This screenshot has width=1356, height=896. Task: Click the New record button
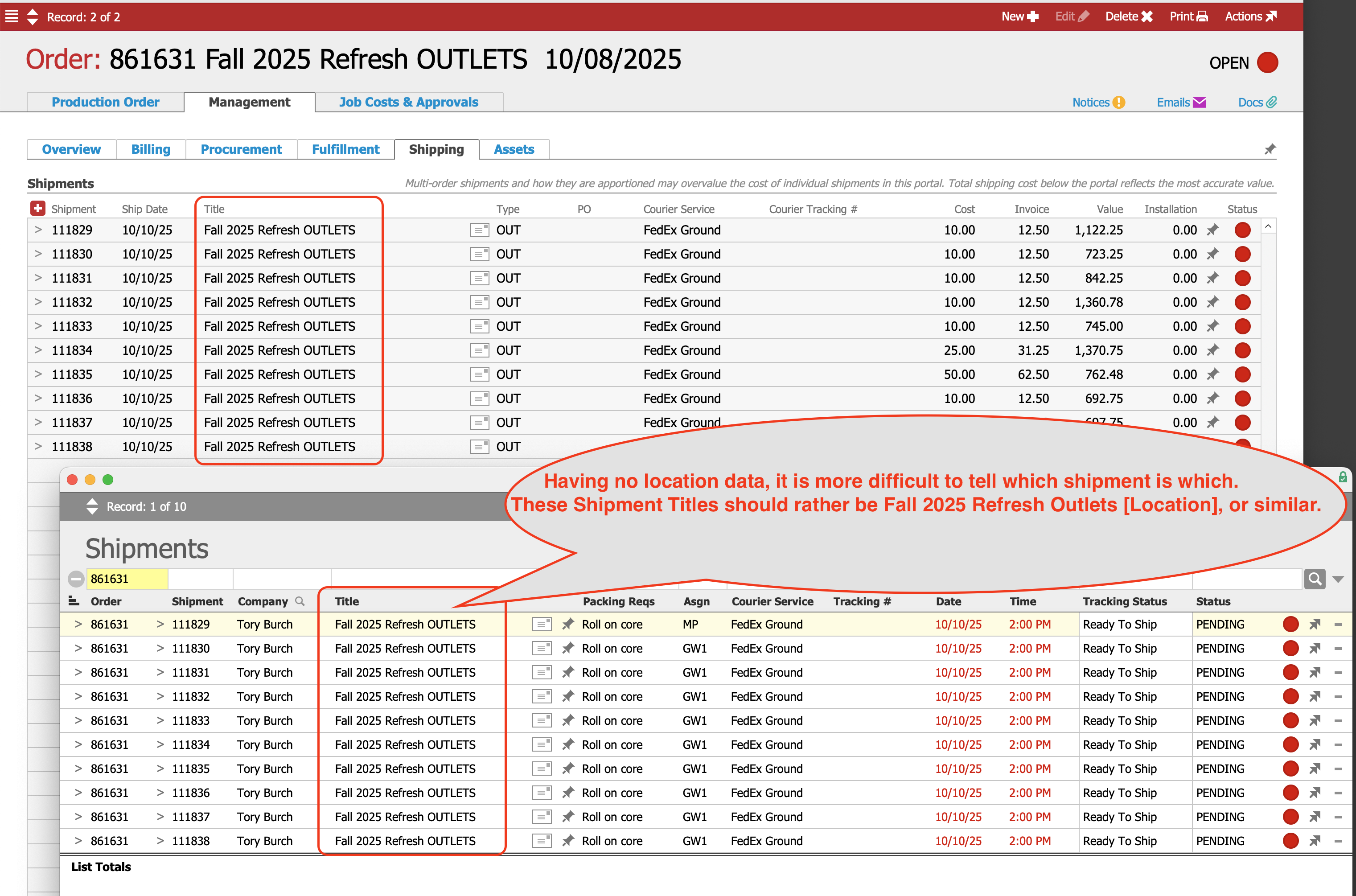(1019, 16)
